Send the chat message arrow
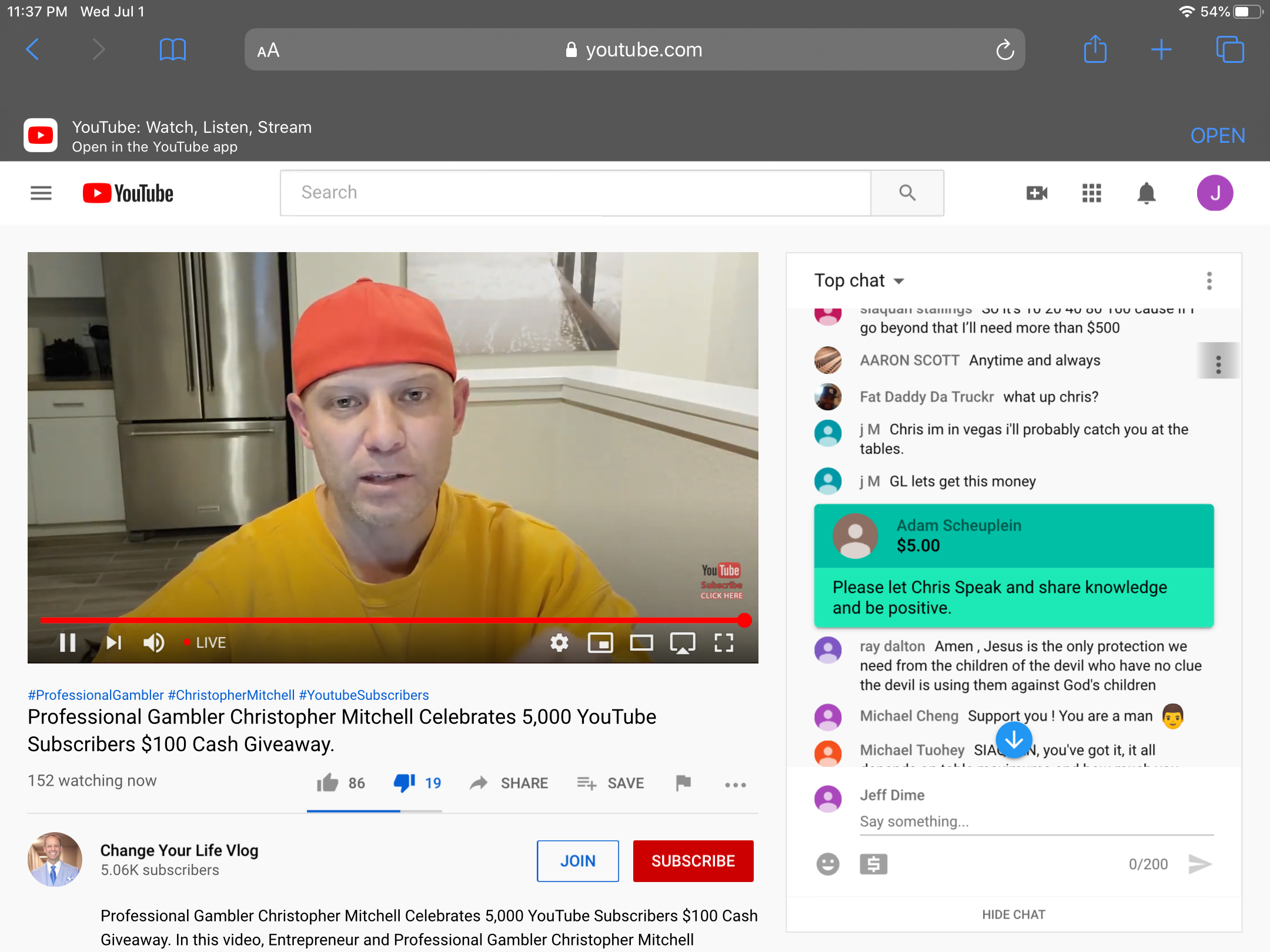Image resolution: width=1270 pixels, height=952 pixels. [1199, 864]
